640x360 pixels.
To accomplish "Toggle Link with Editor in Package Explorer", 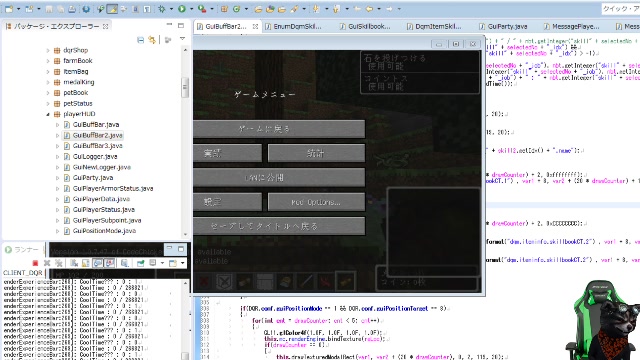I will [152, 40].
